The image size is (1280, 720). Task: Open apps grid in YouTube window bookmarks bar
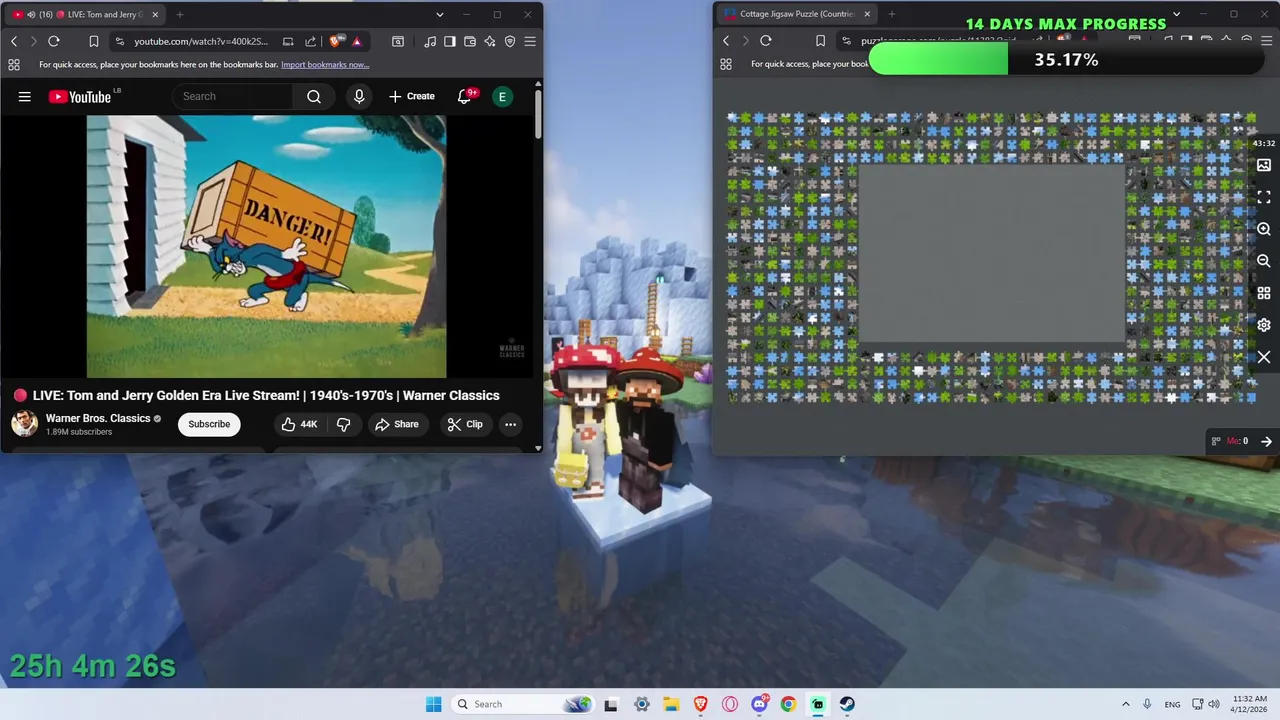click(x=14, y=64)
